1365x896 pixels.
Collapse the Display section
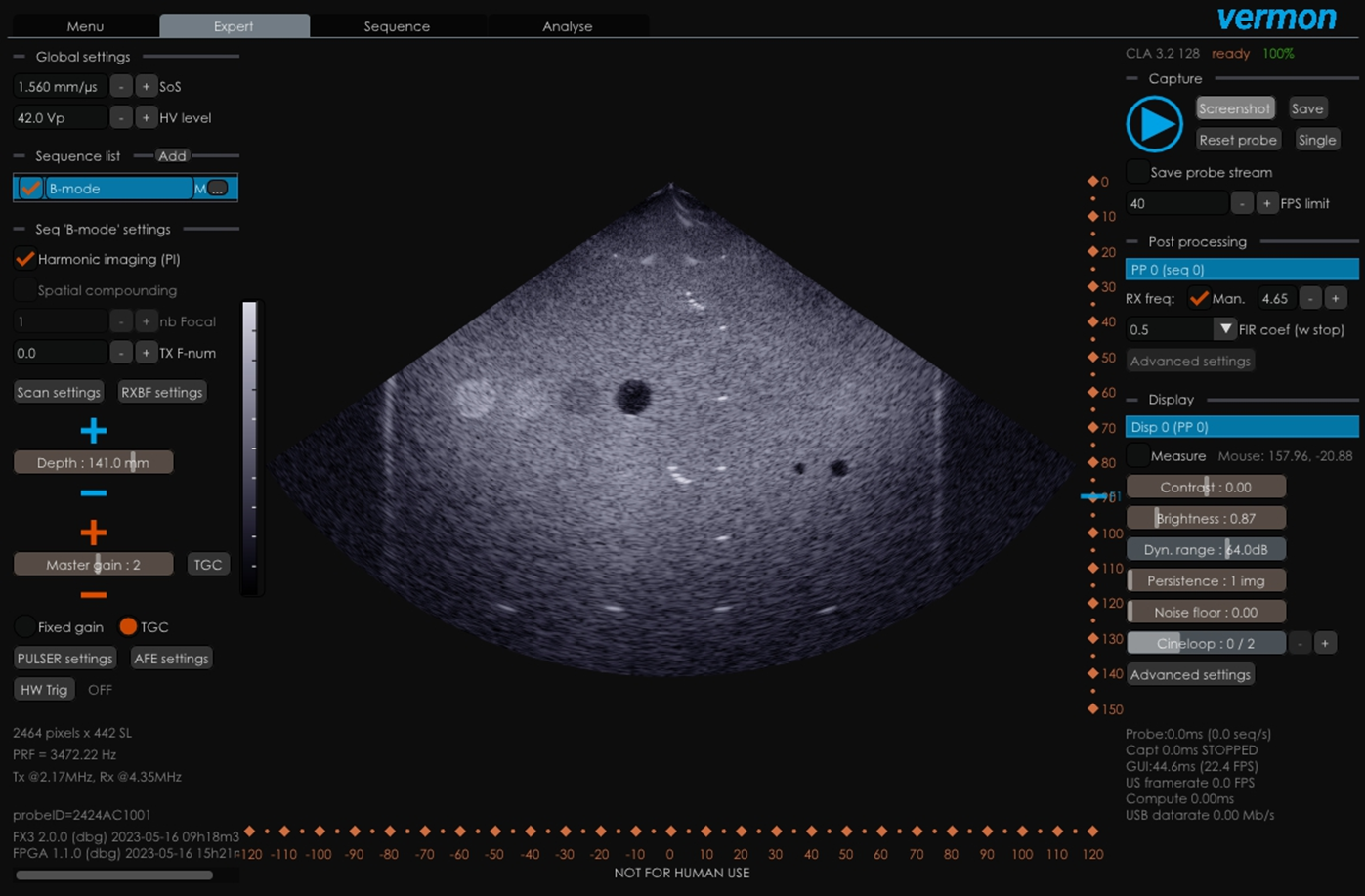click(1130, 399)
